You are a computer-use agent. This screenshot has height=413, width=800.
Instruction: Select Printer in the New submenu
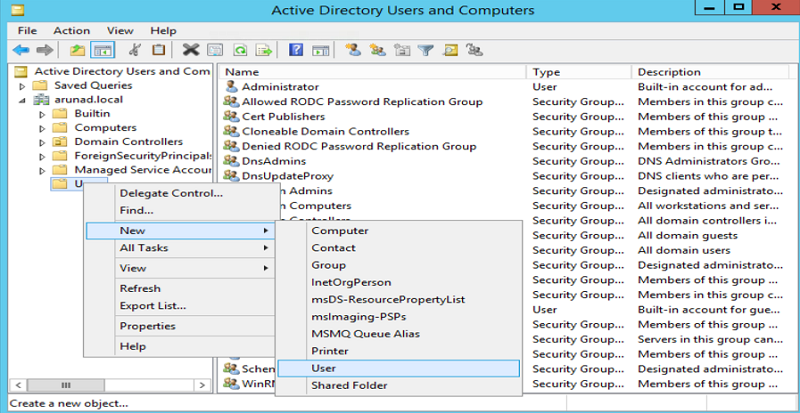tap(398, 351)
